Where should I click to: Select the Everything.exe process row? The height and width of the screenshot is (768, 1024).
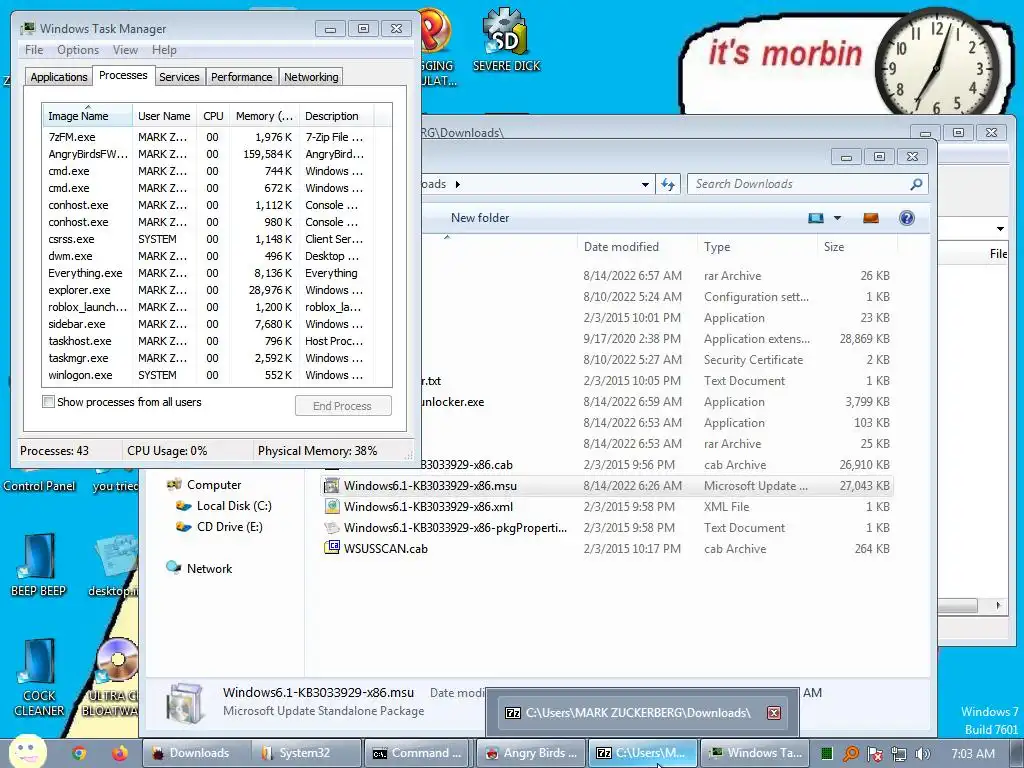point(217,273)
